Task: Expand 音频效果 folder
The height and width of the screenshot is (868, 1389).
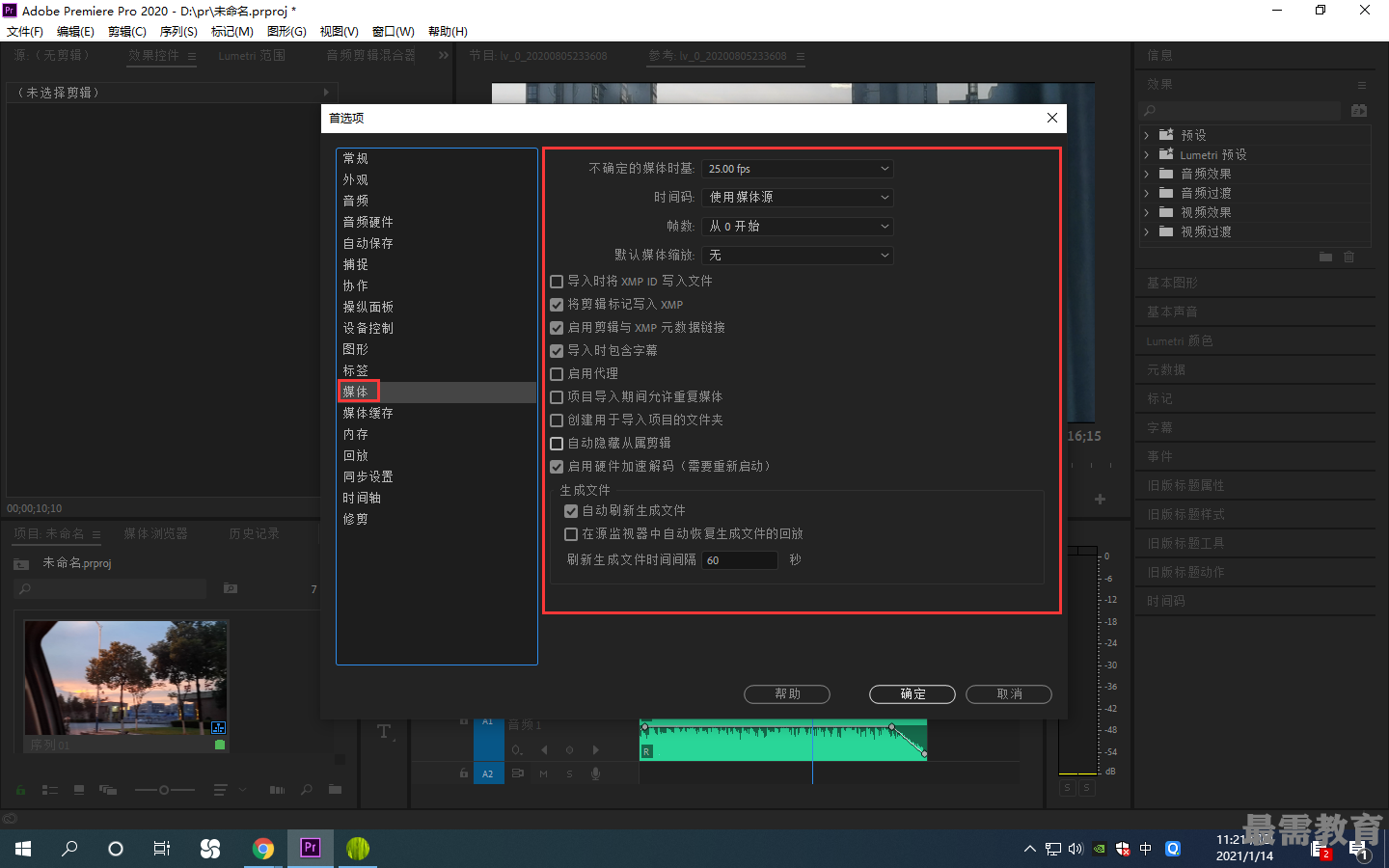Action: 1147,174
